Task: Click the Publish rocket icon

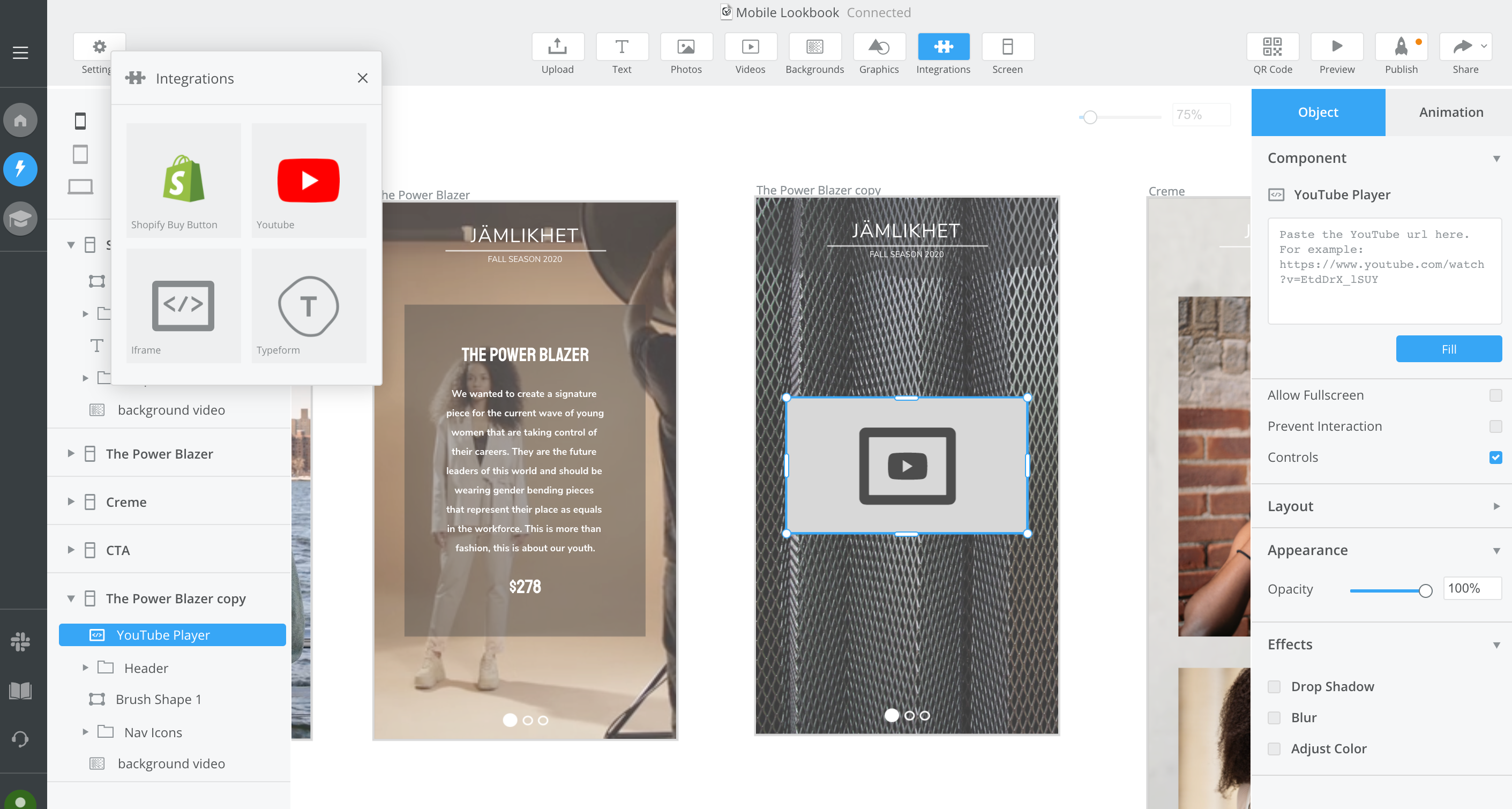Action: pyautogui.click(x=1401, y=47)
